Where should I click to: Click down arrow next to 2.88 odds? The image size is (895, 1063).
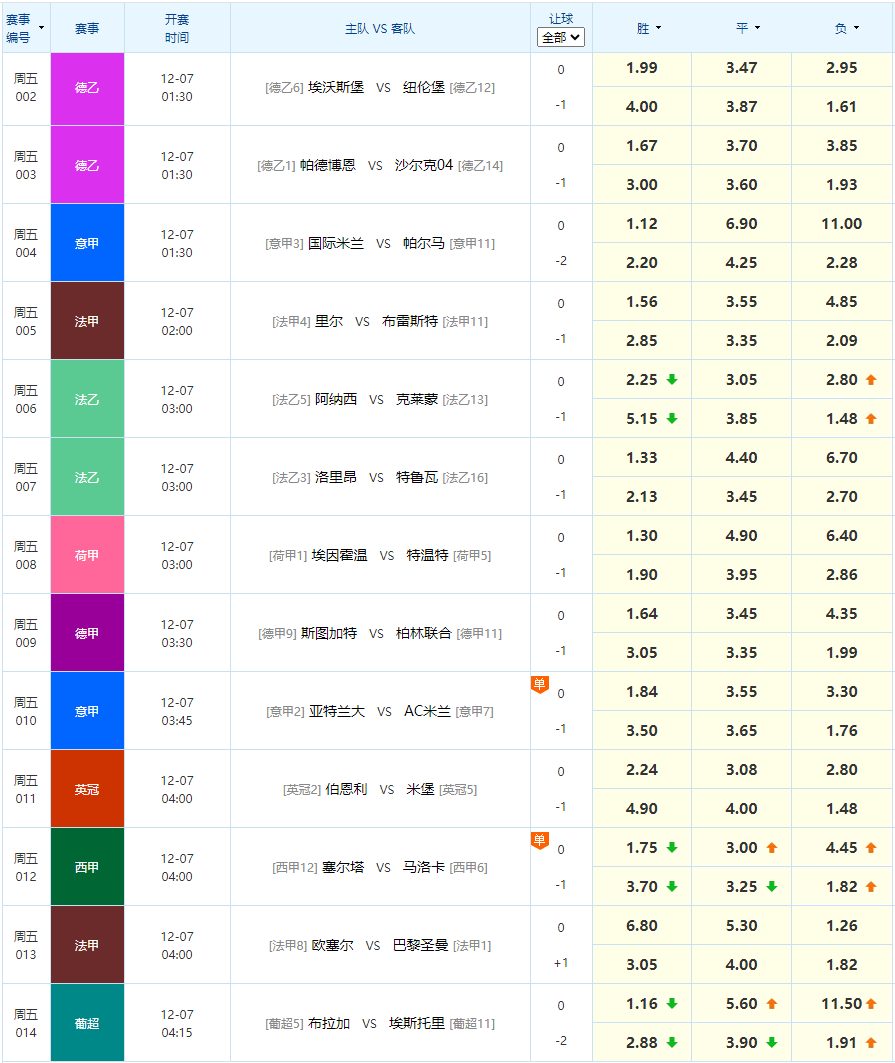pos(672,1042)
